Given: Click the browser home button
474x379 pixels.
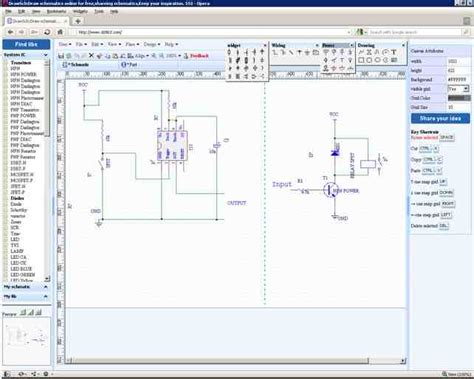Looking at the screenshot, I should click(60, 32).
